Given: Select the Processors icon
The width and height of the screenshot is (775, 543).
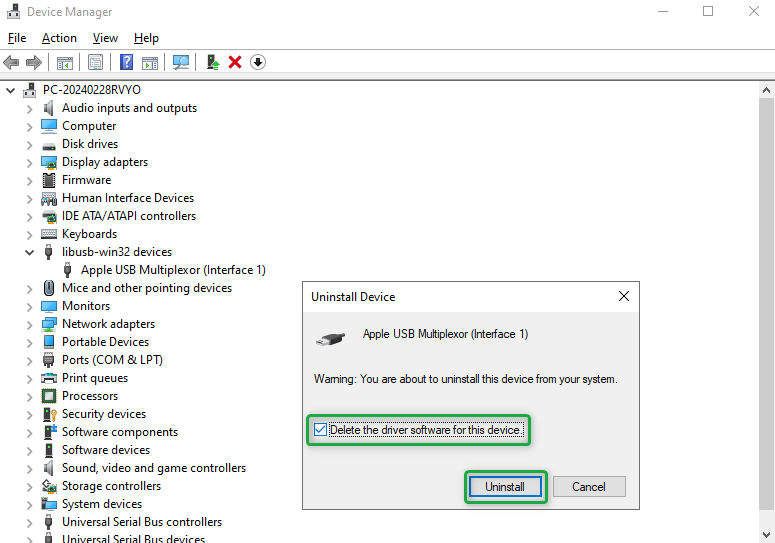Looking at the screenshot, I should (49, 396).
